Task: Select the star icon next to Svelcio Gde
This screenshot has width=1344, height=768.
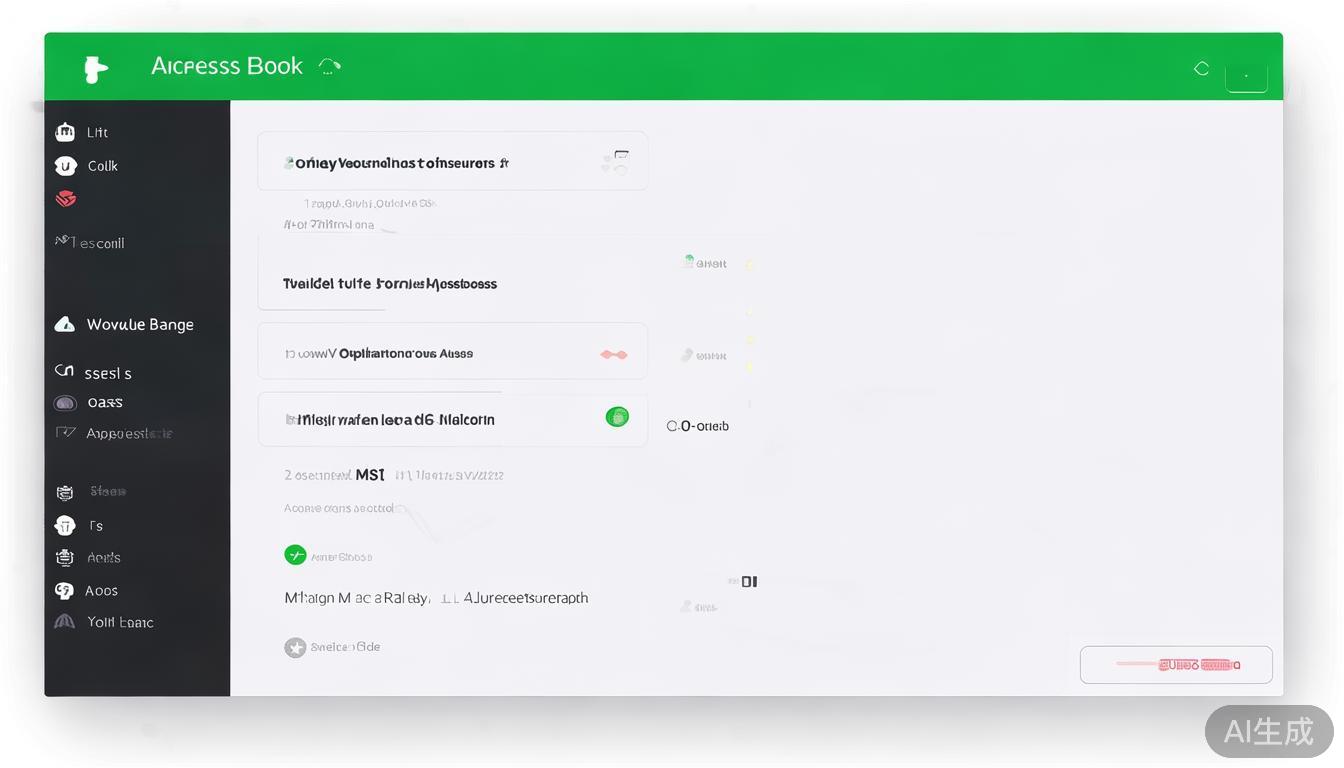Action: [295, 647]
